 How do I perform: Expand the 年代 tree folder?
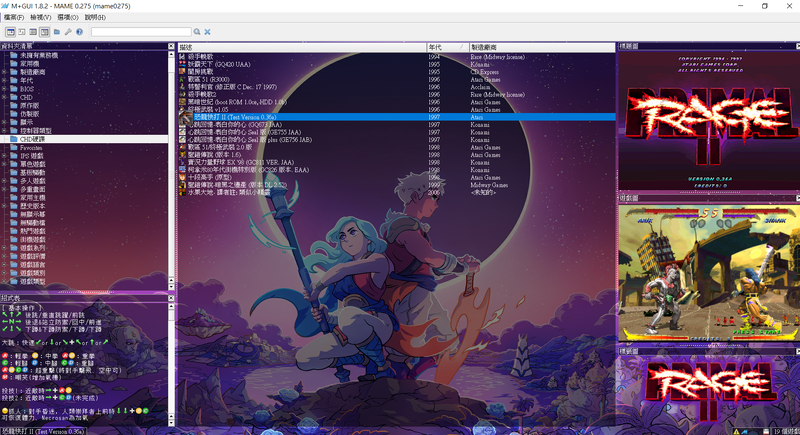[x=5, y=80]
